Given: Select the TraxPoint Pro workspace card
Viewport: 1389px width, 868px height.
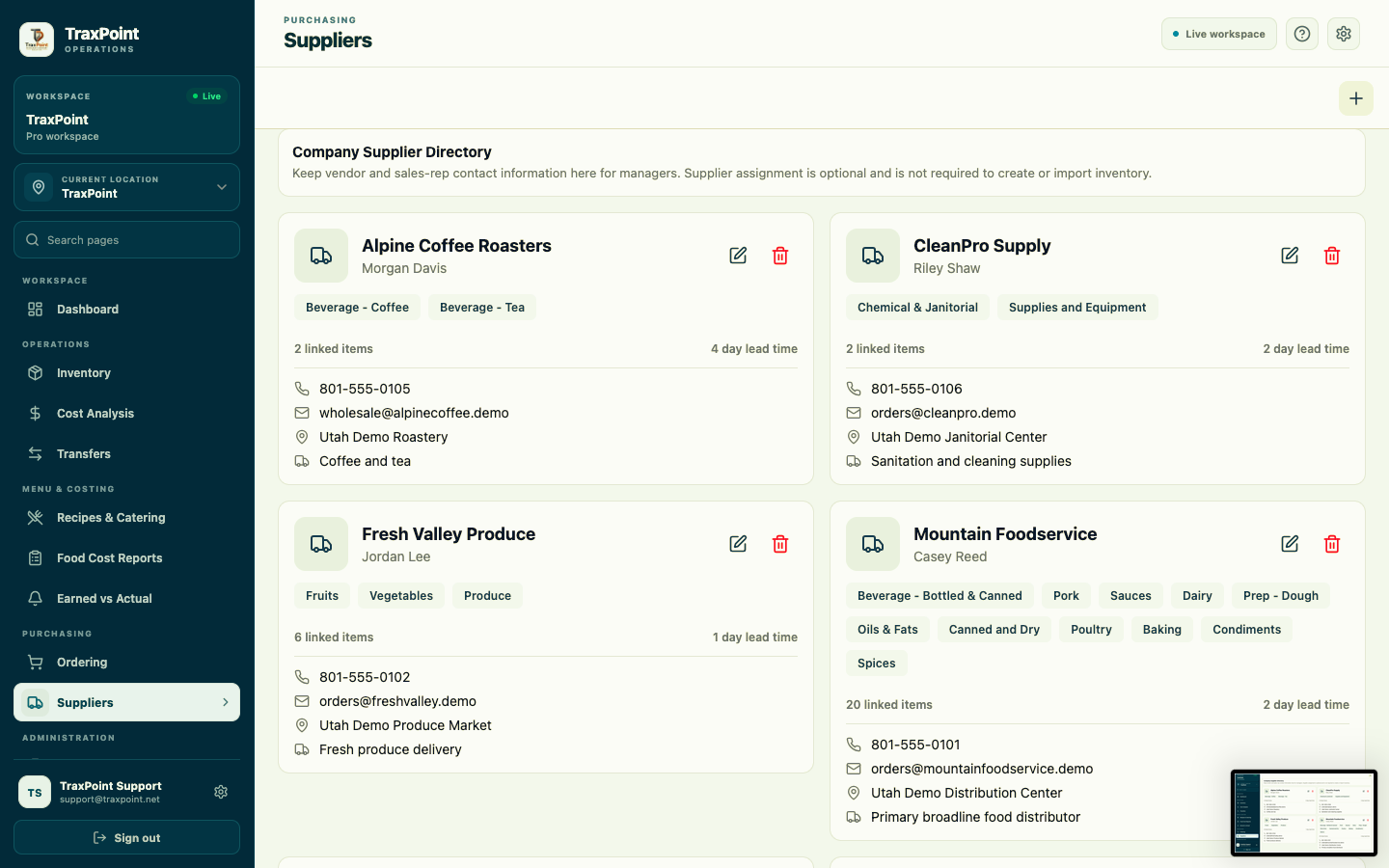Looking at the screenshot, I should (x=126, y=115).
